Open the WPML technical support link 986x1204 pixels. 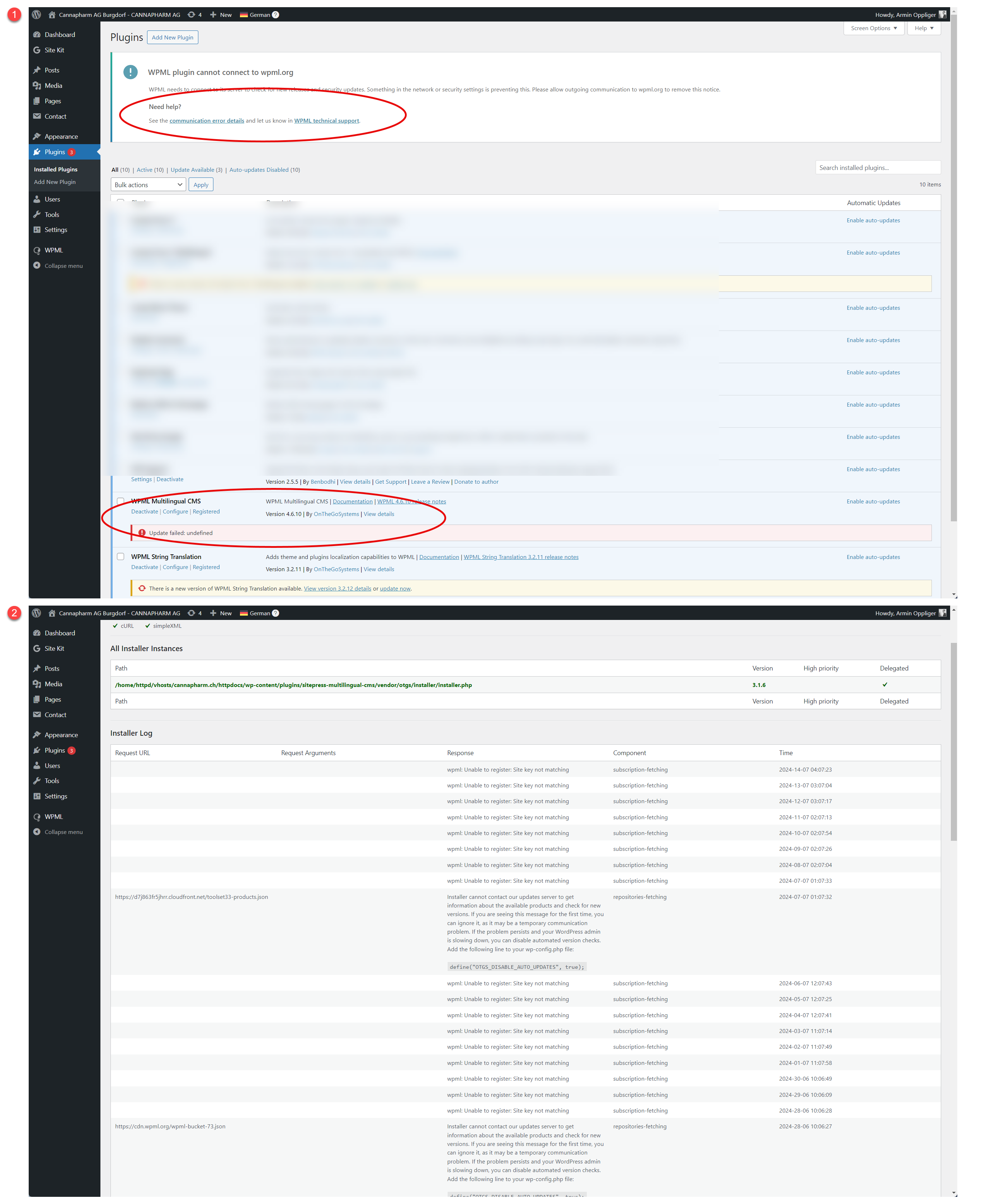327,120
